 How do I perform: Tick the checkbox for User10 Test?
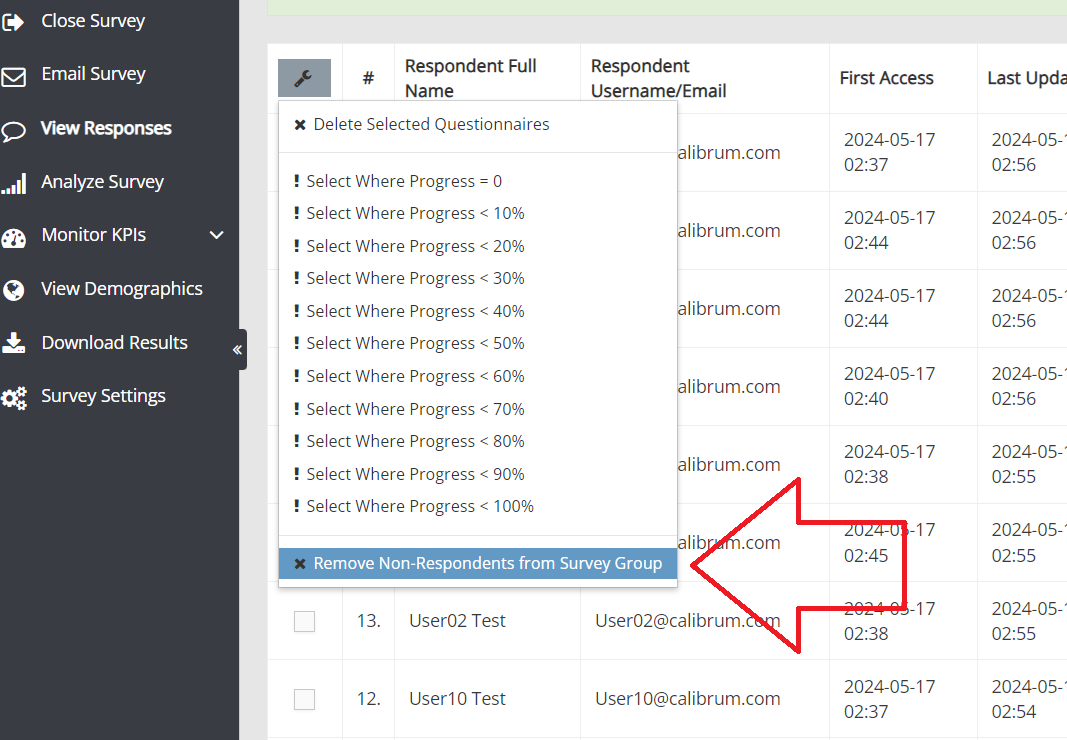304,699
